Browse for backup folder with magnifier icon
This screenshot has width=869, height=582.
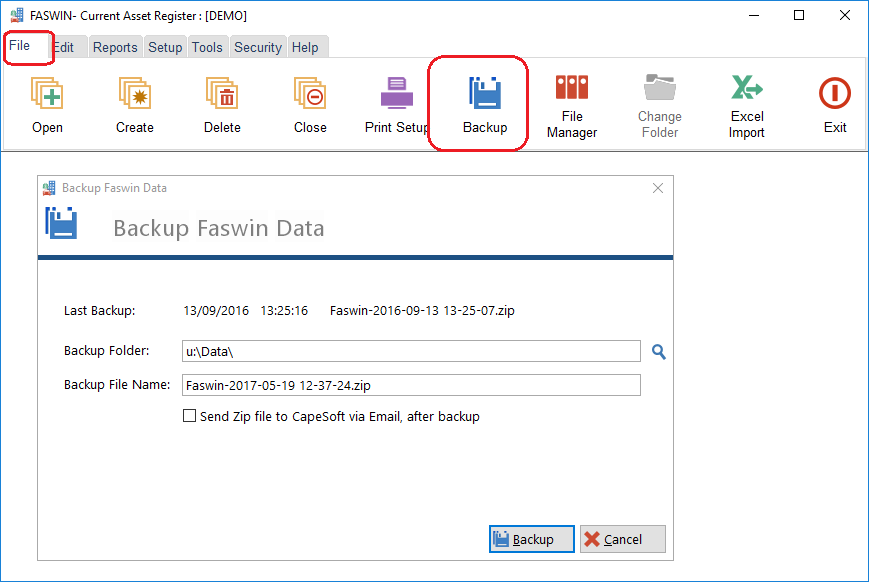658,351
